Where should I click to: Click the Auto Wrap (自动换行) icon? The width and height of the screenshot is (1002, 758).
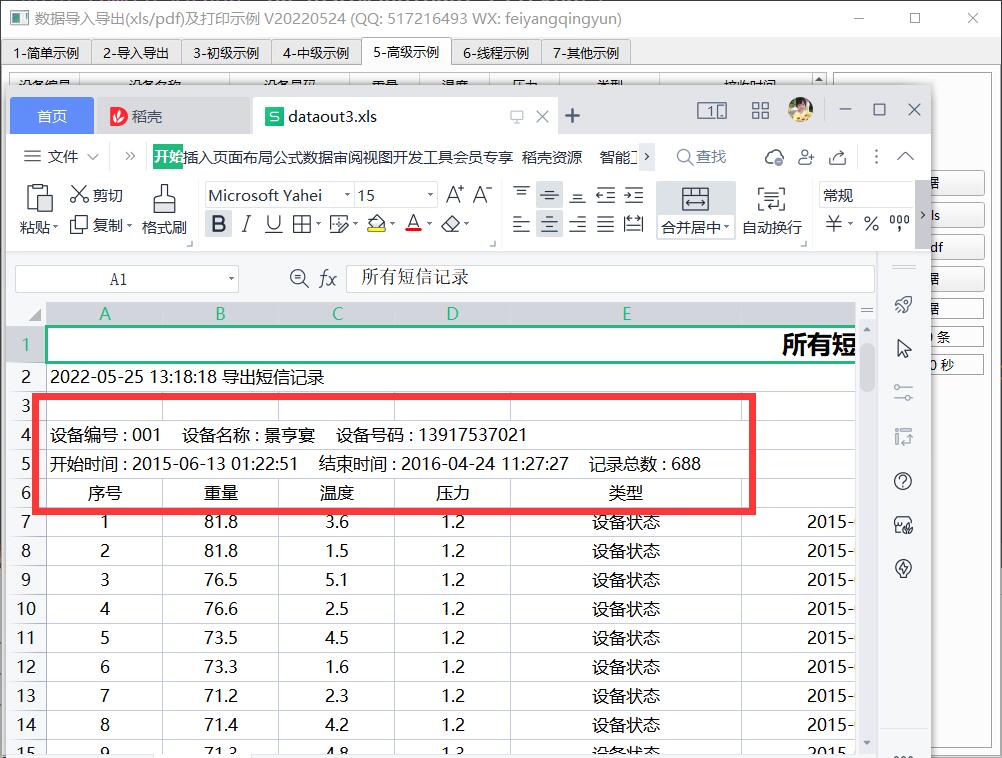tap(771, 199)
